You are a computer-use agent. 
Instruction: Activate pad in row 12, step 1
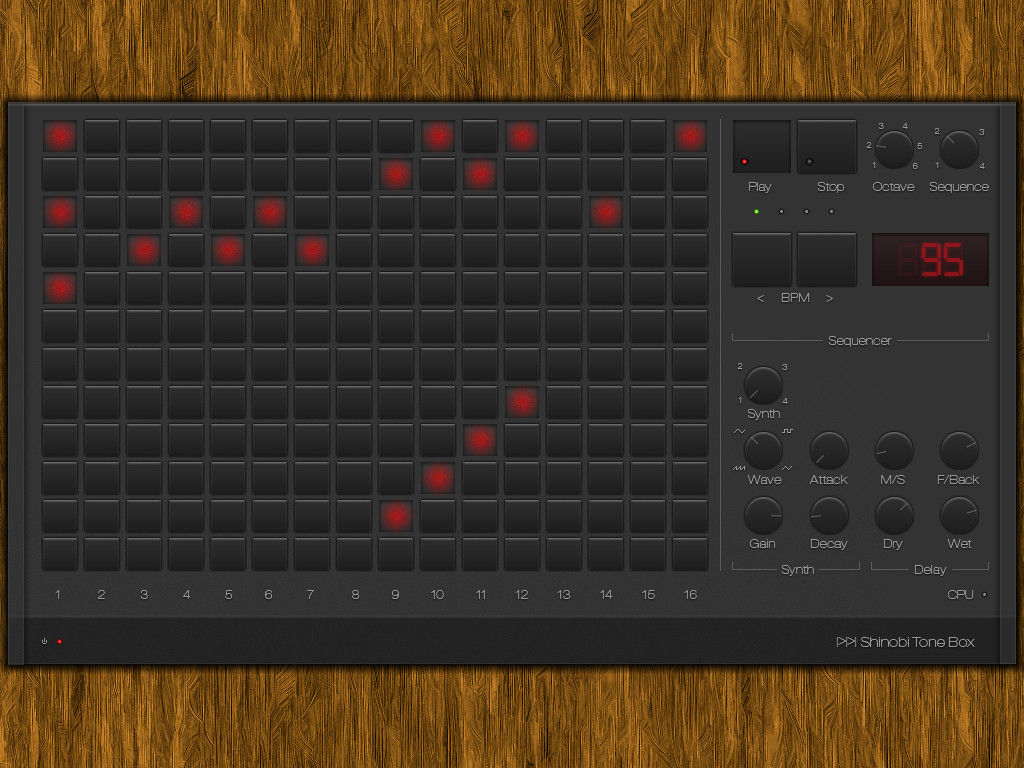tap(60, 554)
